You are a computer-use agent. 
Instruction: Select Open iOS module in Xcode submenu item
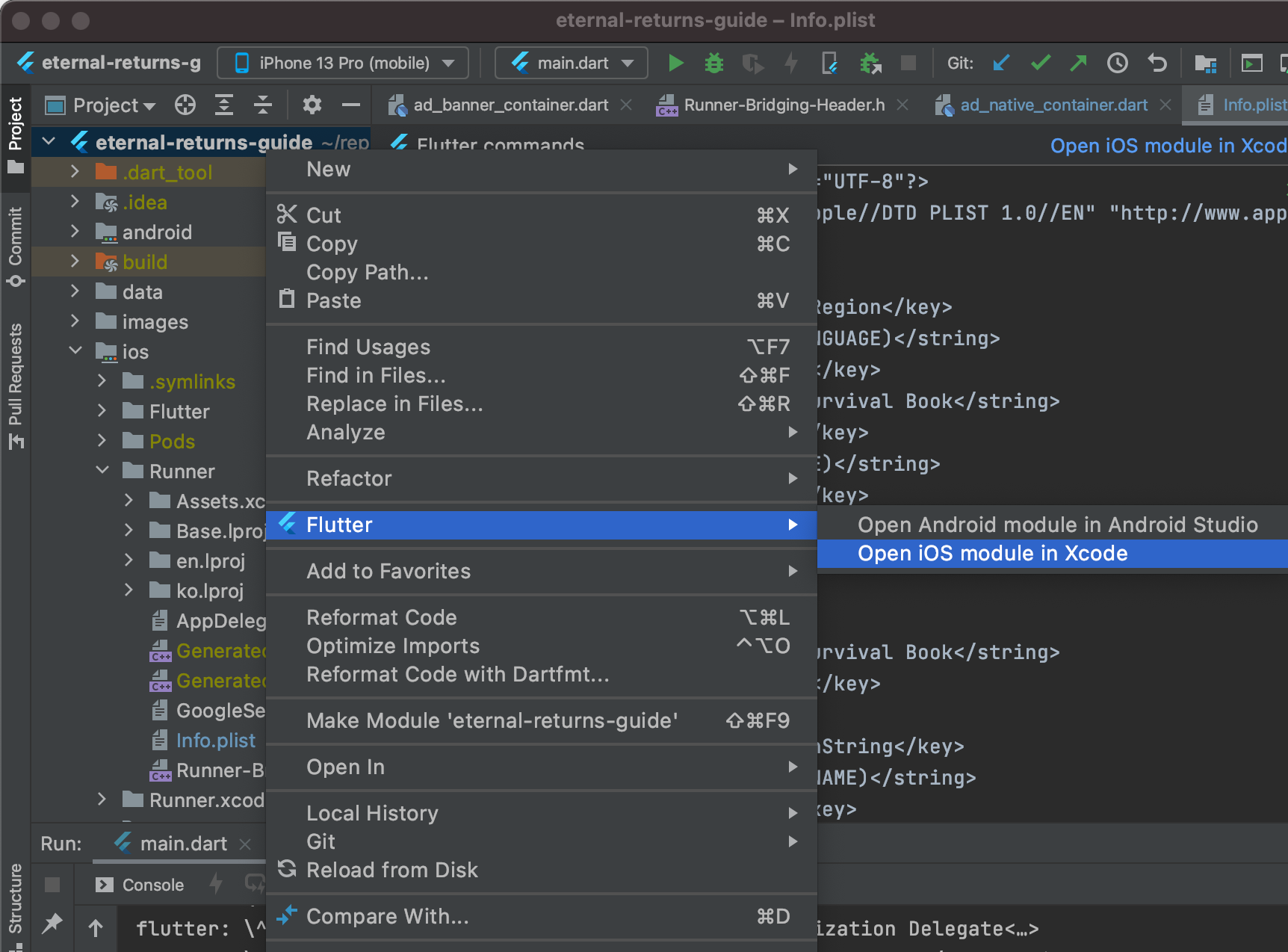pos(1053,554)
